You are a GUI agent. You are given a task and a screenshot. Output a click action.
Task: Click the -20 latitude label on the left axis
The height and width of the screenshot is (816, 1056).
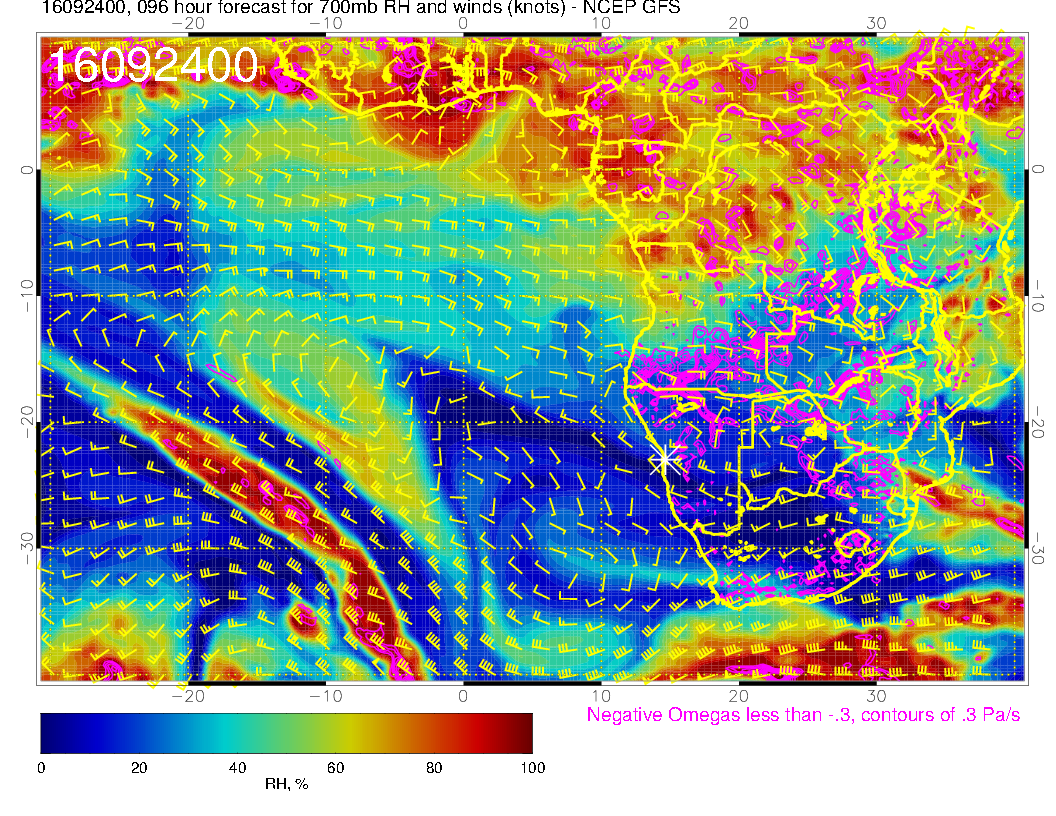27,421
